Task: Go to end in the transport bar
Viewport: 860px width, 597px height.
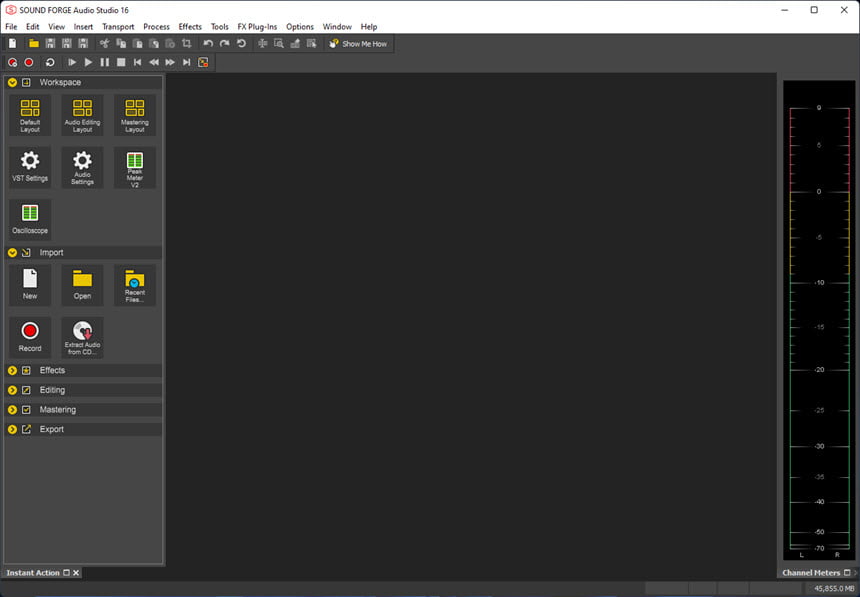Action: 186,63
